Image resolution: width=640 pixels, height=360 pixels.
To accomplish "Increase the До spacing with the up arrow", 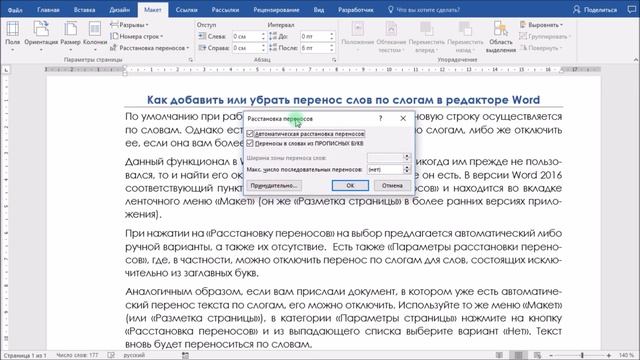I will point(332,34).
